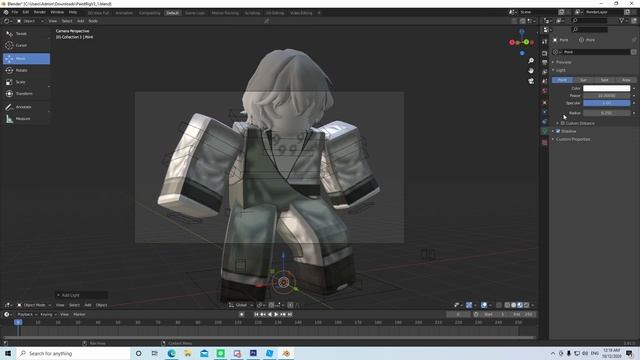Click the Power value field
This screenshot has width=640, height=360.
(607, 96)
